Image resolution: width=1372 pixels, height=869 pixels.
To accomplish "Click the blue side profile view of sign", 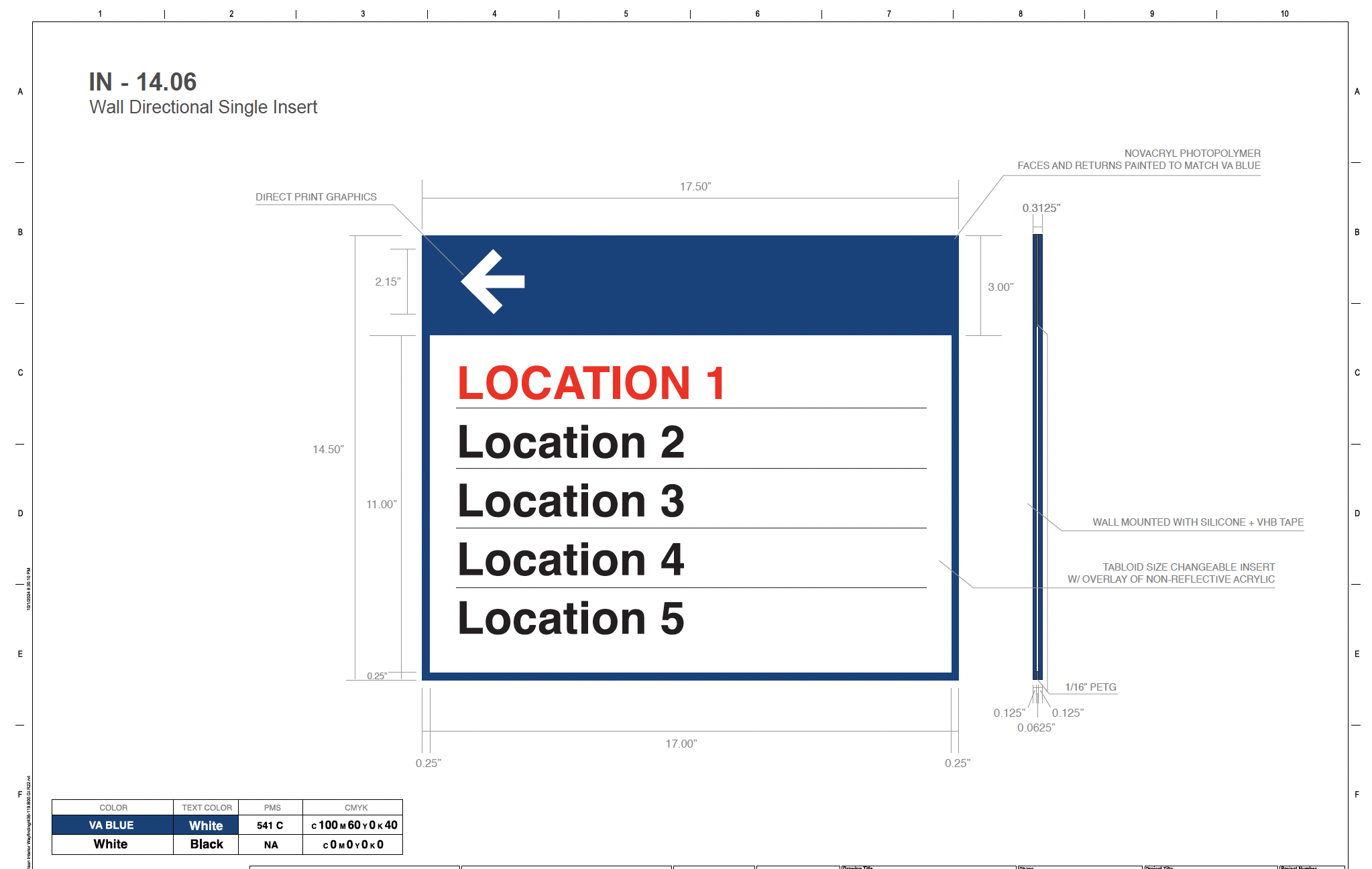I will (1037, 456).
